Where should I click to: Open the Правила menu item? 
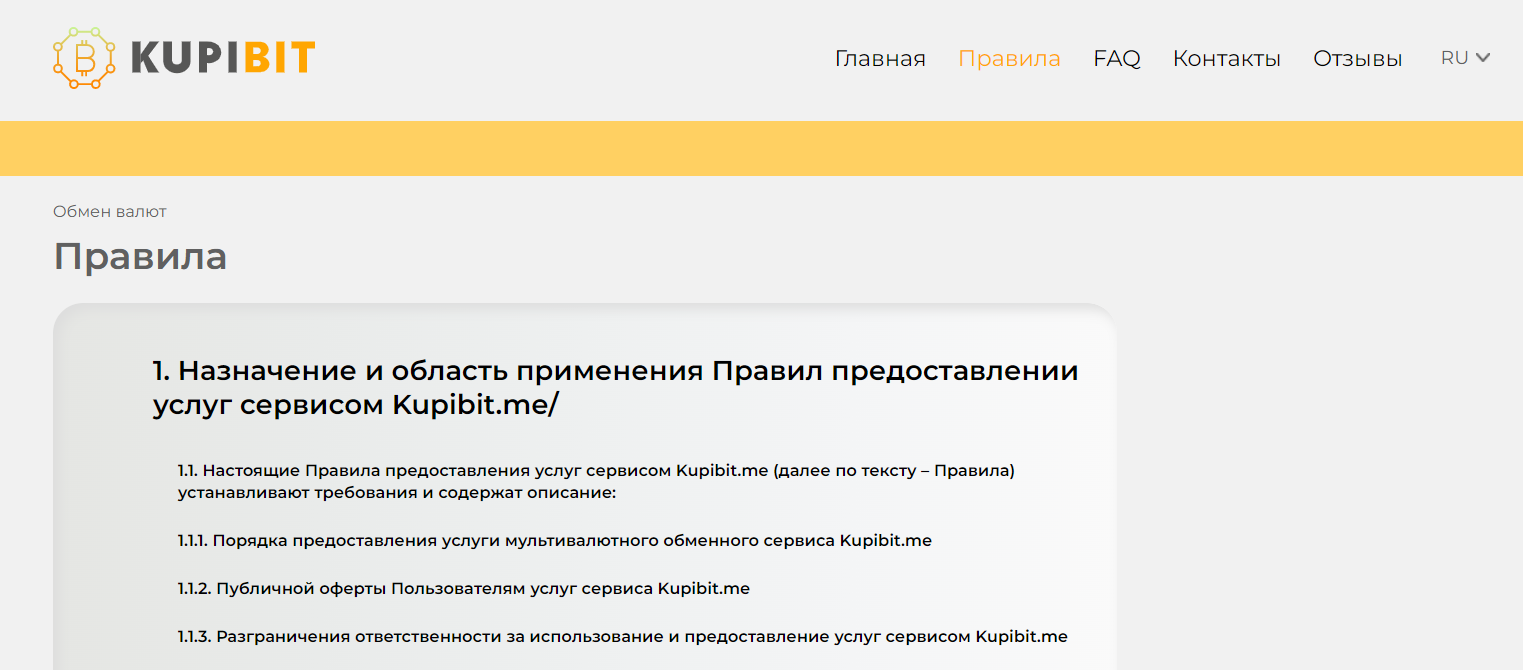(1009, 59)
